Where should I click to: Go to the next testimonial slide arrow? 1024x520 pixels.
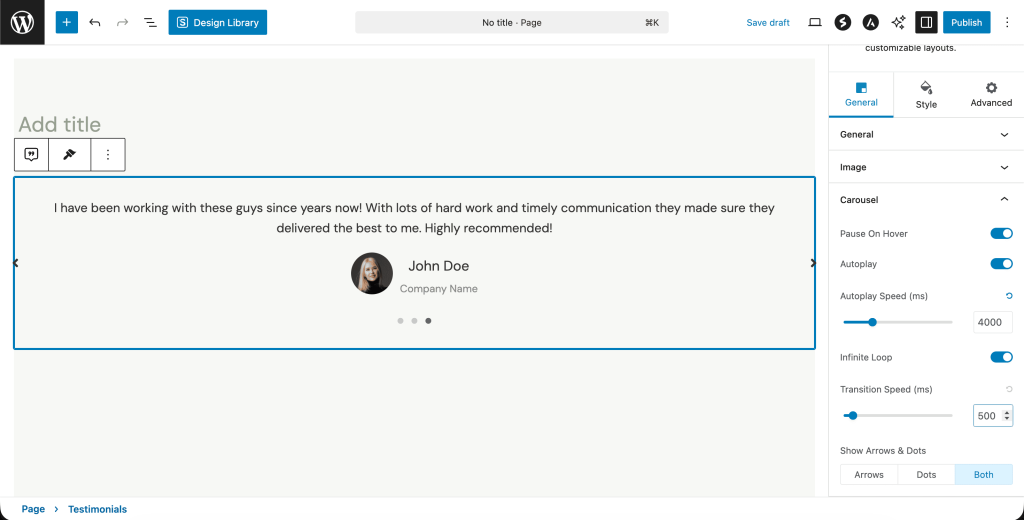(813, 263)
